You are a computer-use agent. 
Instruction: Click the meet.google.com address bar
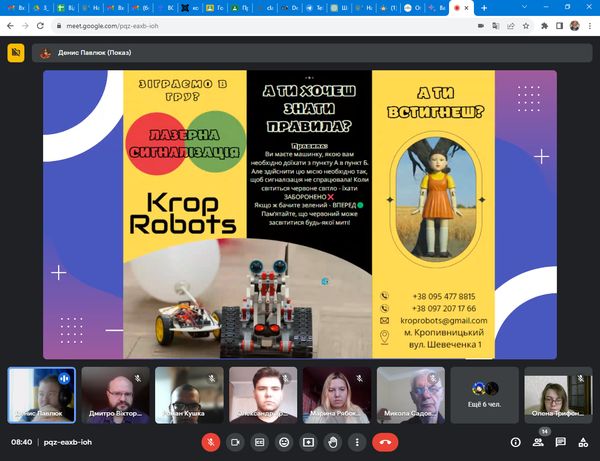pyautogui.click(x=300, y=28)
